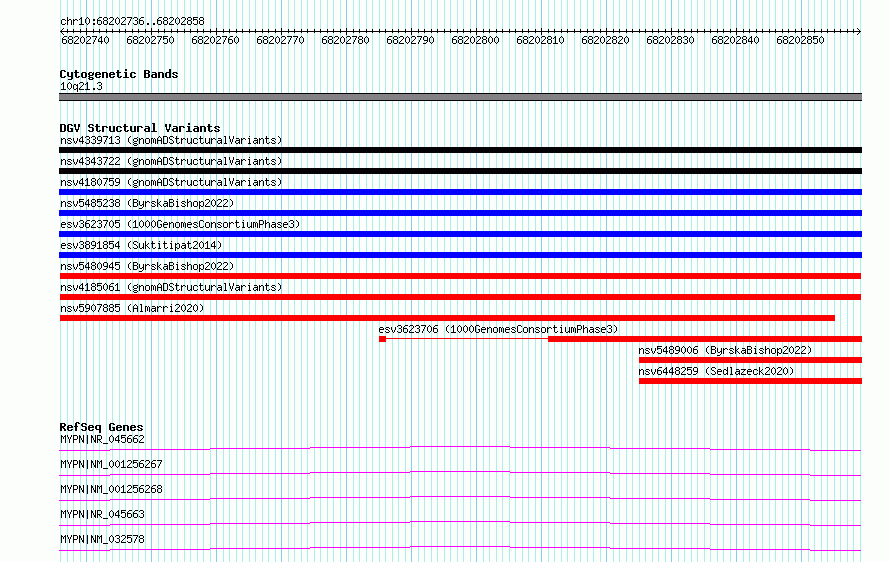
Task: Select the red bar under nsv5489006
Action: pyautogui.click(x=750, y=360)
